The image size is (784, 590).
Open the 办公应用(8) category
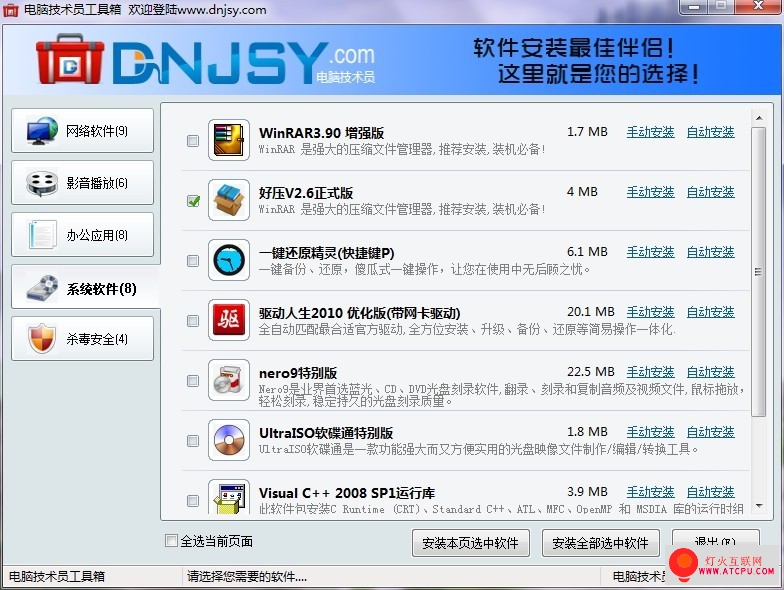(82, 234)
